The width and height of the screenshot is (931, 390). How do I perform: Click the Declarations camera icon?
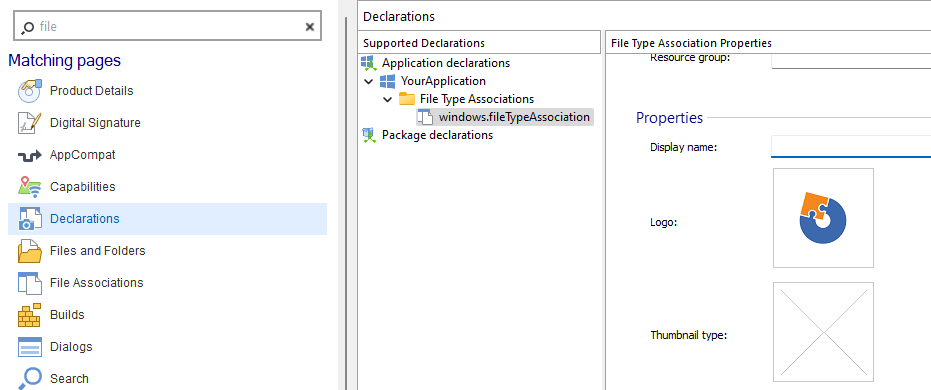tap(30, 219)
